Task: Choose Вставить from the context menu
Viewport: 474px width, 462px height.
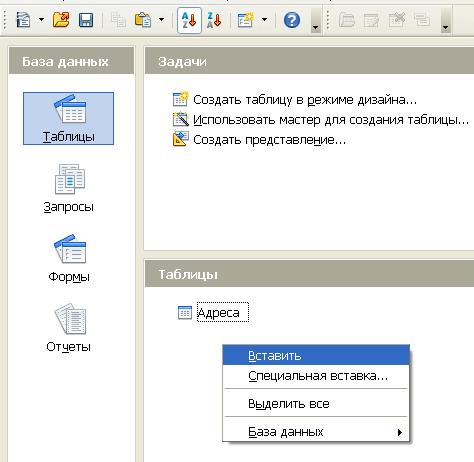Action: [x=316, y=355]
